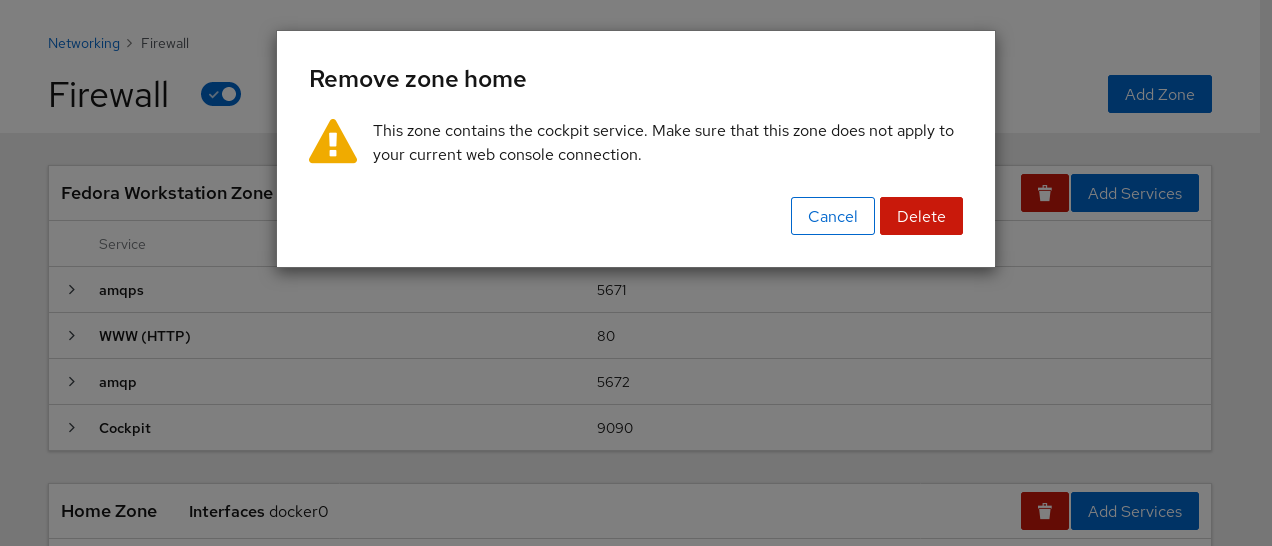This screenshot has width=1272, height=546.
Task: Toggle the Firewall enable switch
Action: pos(221,94)
